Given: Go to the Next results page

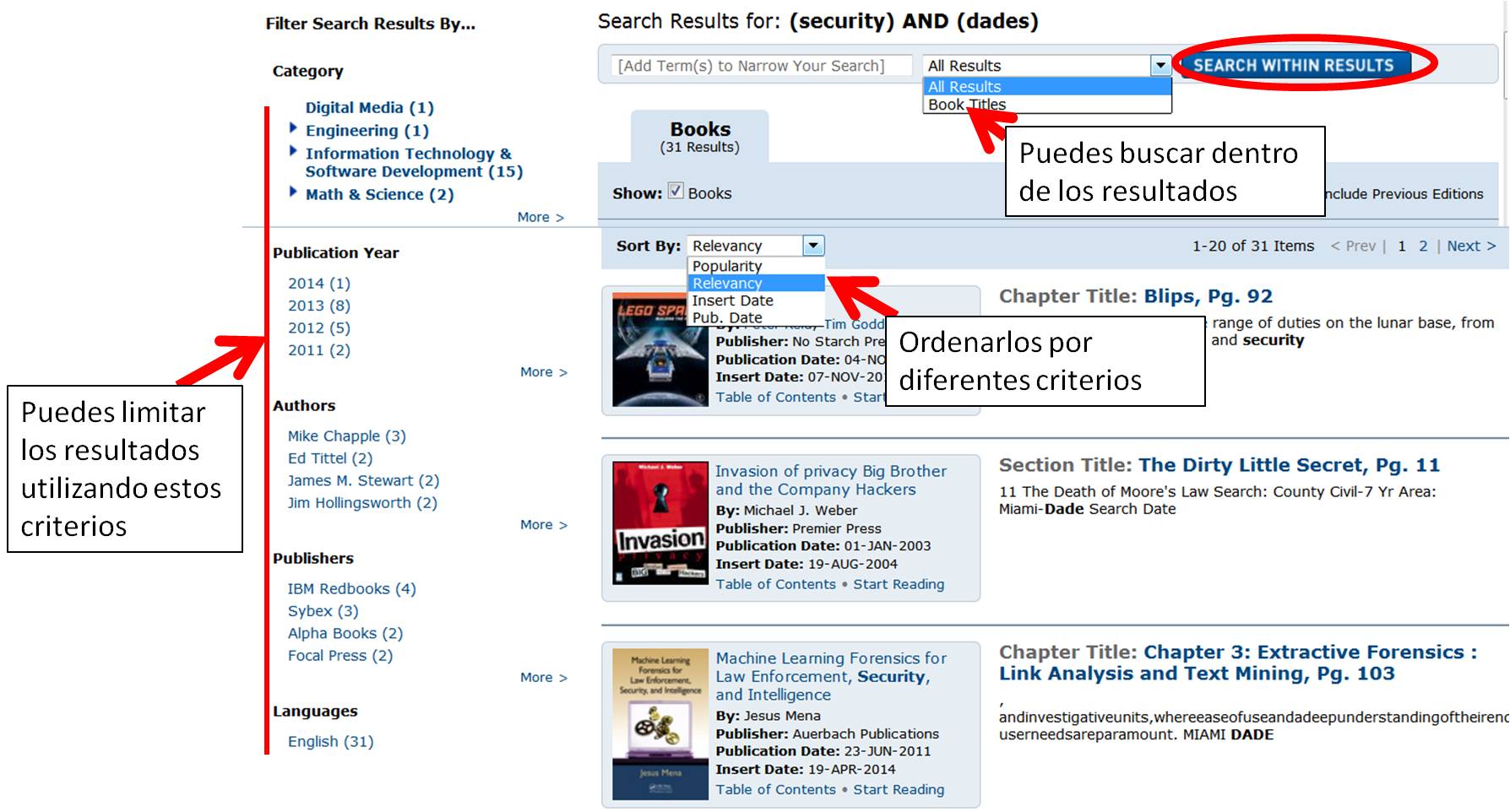Looking at the screenshot, I should [x=1470, y=246].
